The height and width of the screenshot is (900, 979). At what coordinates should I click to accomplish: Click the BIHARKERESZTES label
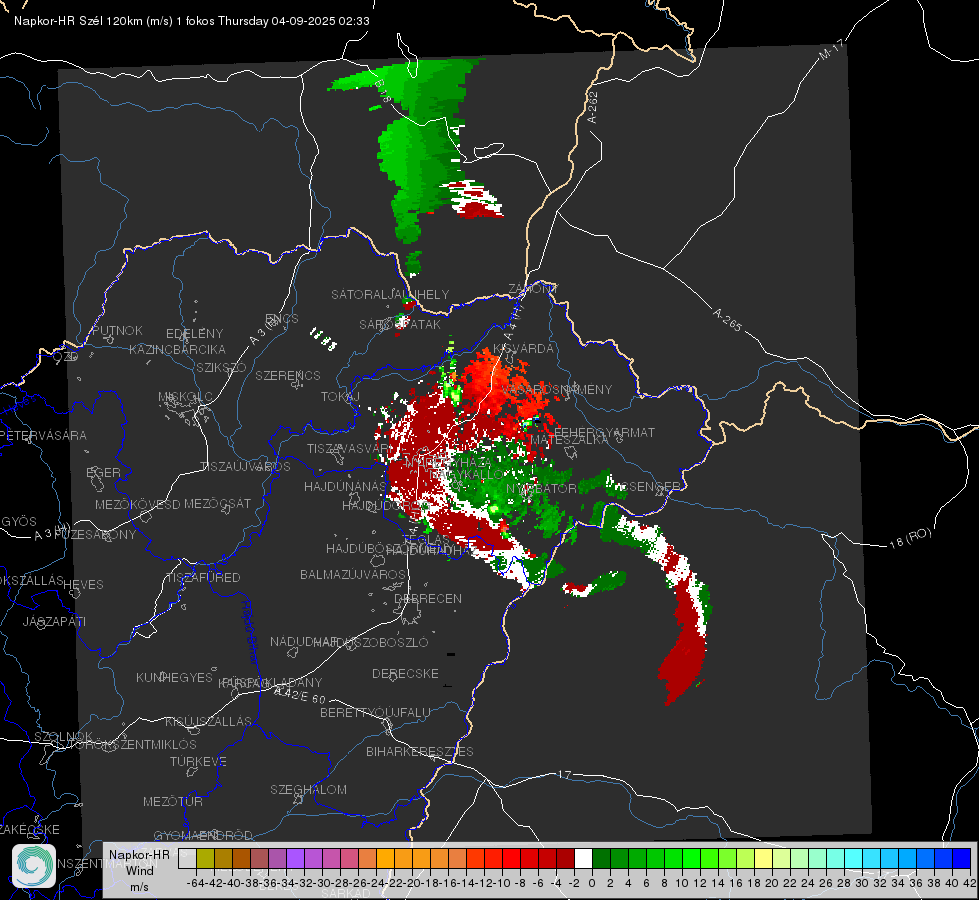(x=420, y=751)
